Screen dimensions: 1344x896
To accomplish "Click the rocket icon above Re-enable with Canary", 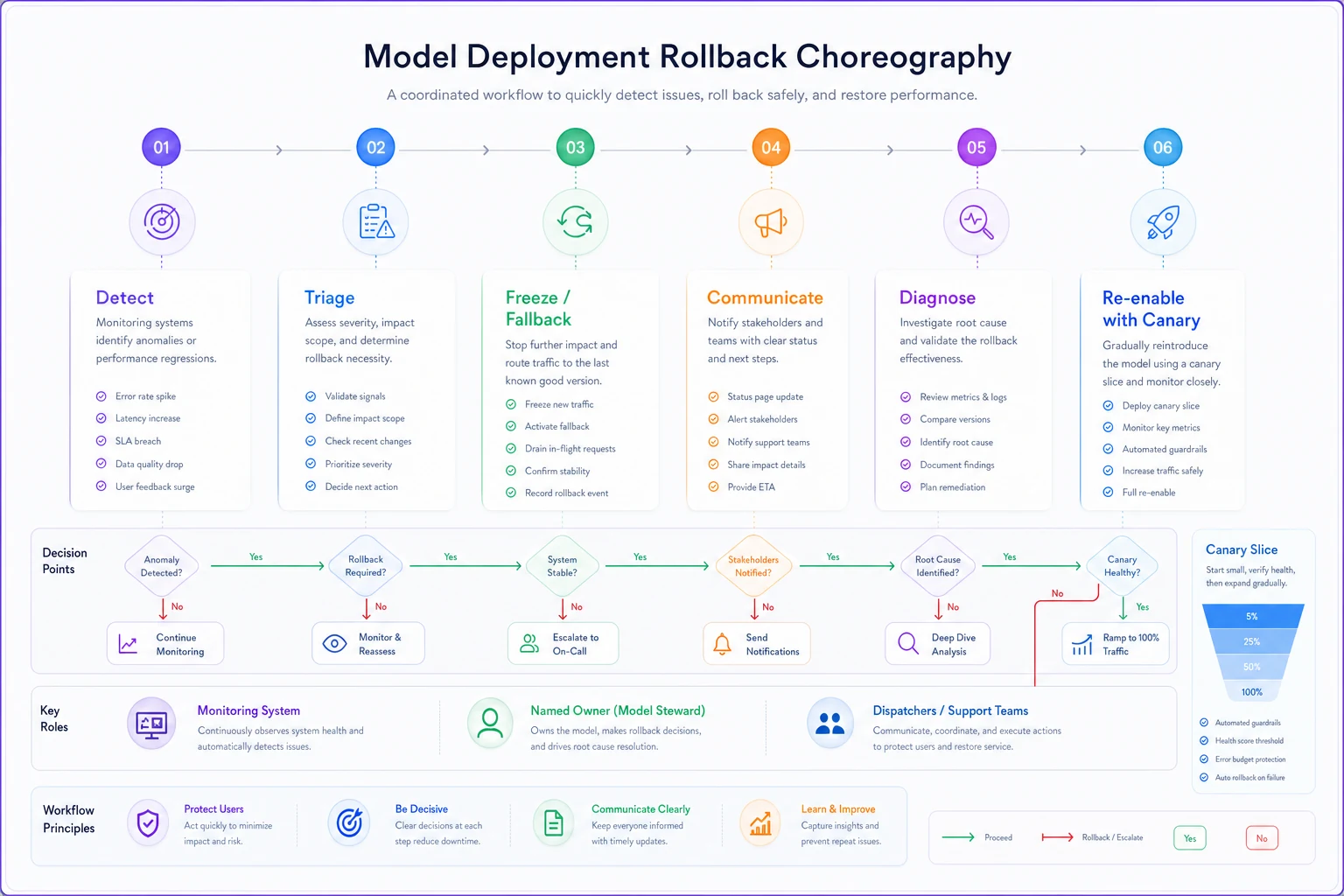I will tap(1163, 222).
